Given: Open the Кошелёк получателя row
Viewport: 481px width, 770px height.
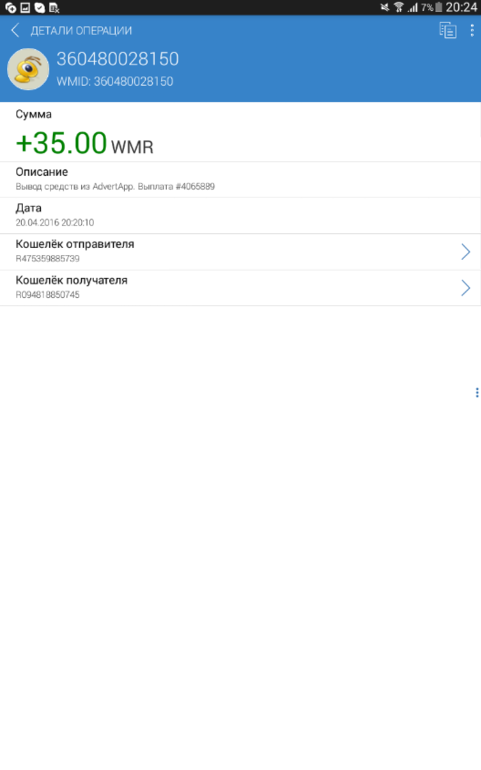Looking at the screenshot, I should click(x=240, y=288).
